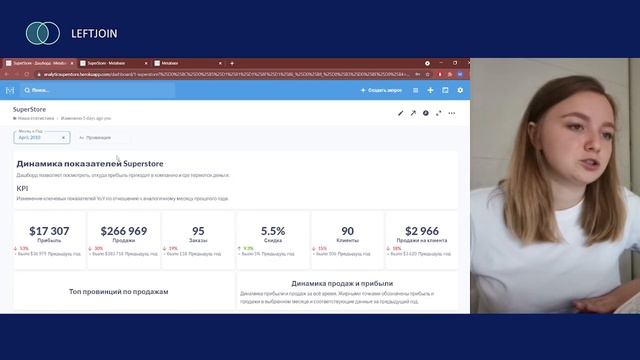
Task: Click the browser profile circle icon near window controls
Action: click(x=427, y=63)
